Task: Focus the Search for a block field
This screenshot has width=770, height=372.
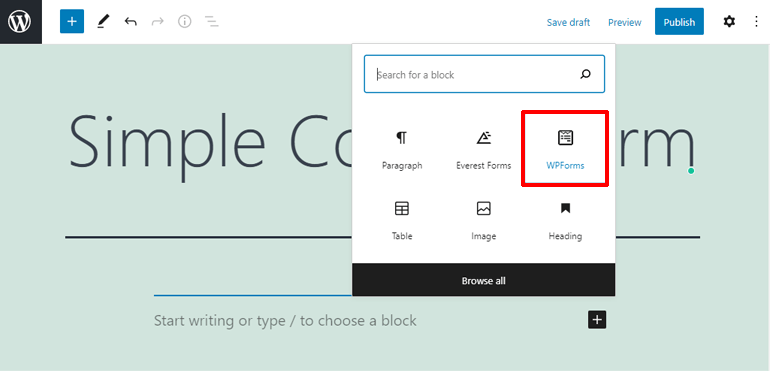Action: click(x=484, y=74)
